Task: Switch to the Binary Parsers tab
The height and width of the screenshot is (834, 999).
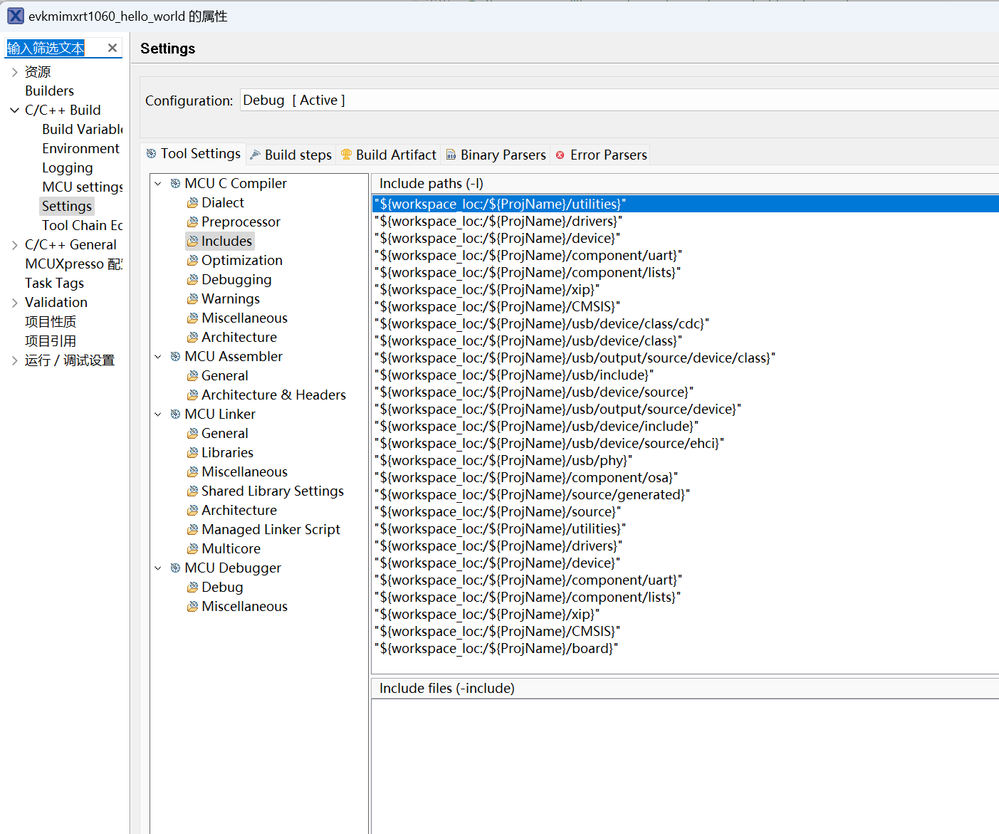Action: (x=496, y=155)
